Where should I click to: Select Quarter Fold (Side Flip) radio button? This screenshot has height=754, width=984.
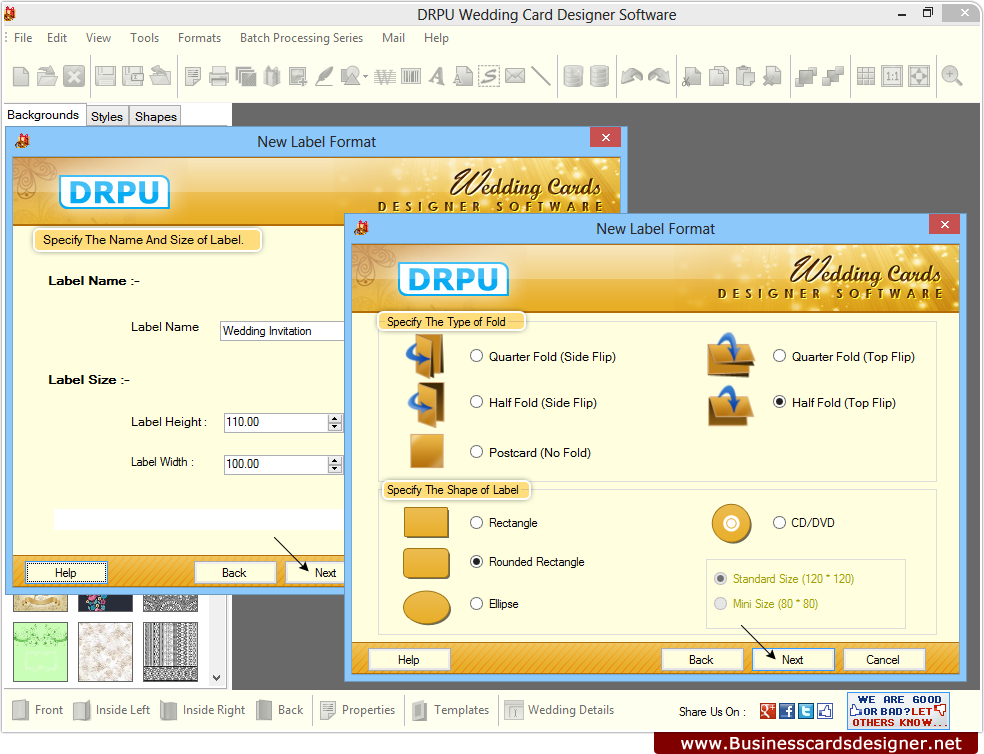(476, 356)
